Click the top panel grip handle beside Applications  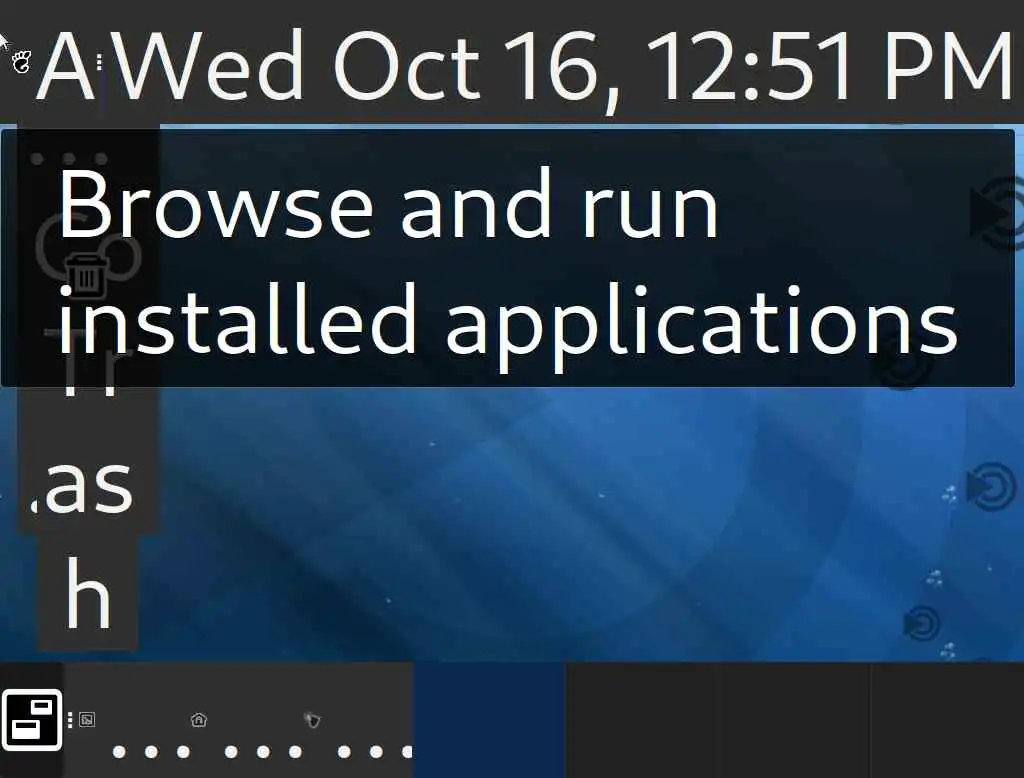pyautogui.click(x=99, y=62)
